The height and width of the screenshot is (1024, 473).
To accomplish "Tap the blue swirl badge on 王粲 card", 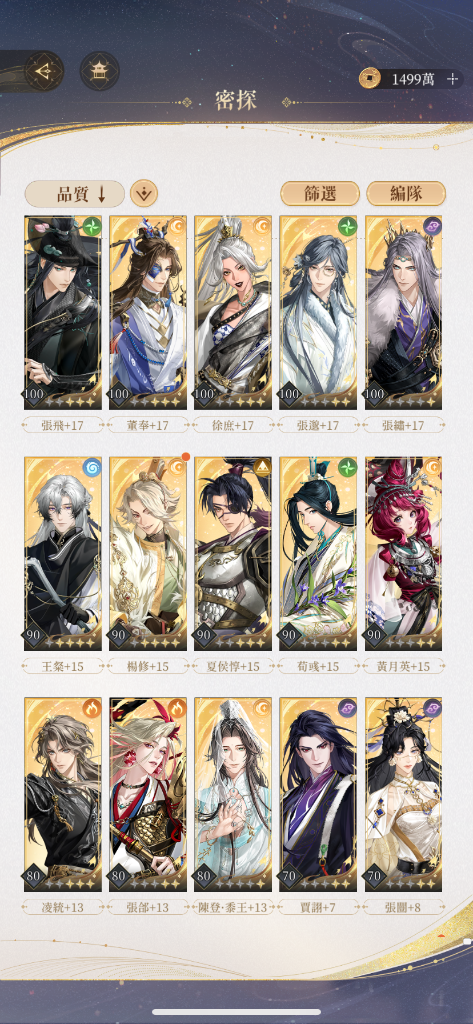I will pyautogui.click(x=91, y=467).
